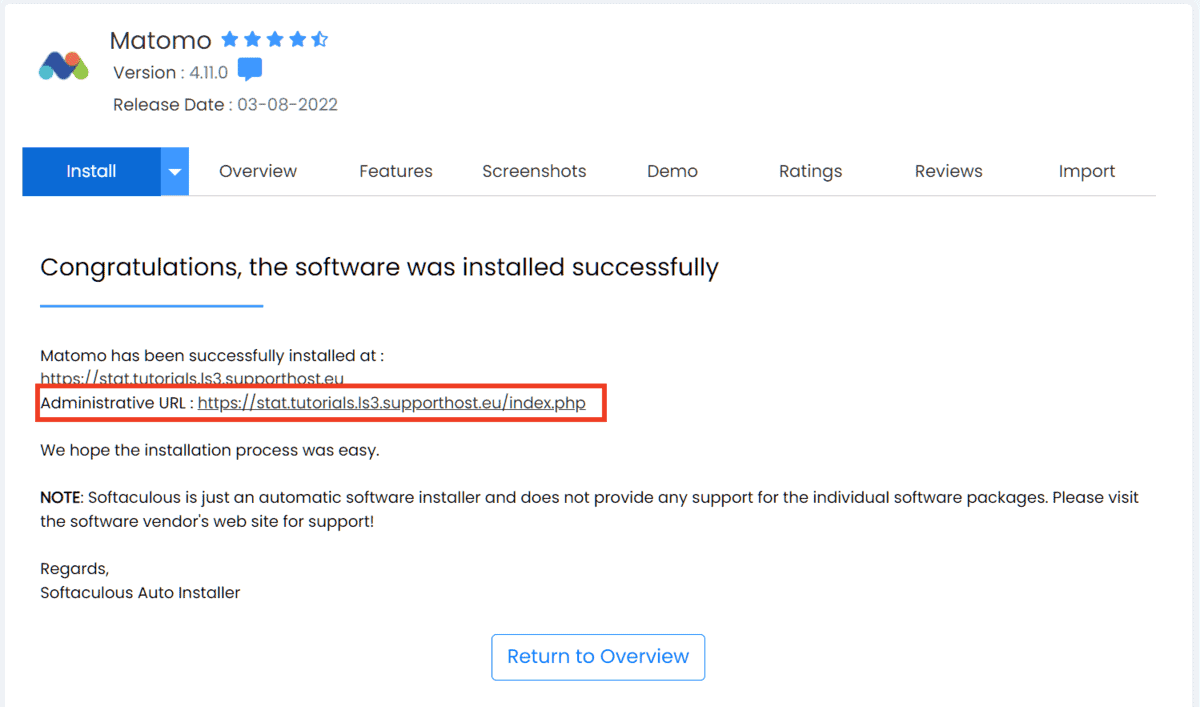Switch to the Import tab
The image size is (1200, 707).
point(1087,171)
